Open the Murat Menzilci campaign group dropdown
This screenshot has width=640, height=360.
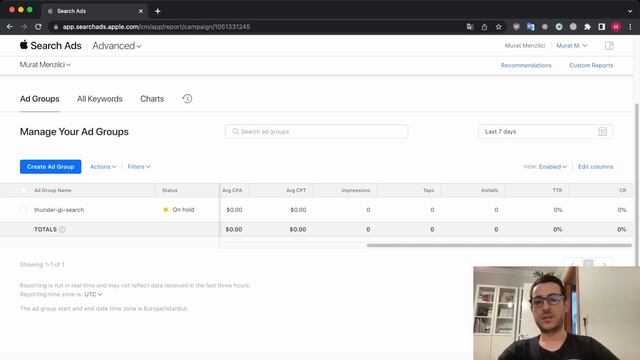[x=45, y=64]
